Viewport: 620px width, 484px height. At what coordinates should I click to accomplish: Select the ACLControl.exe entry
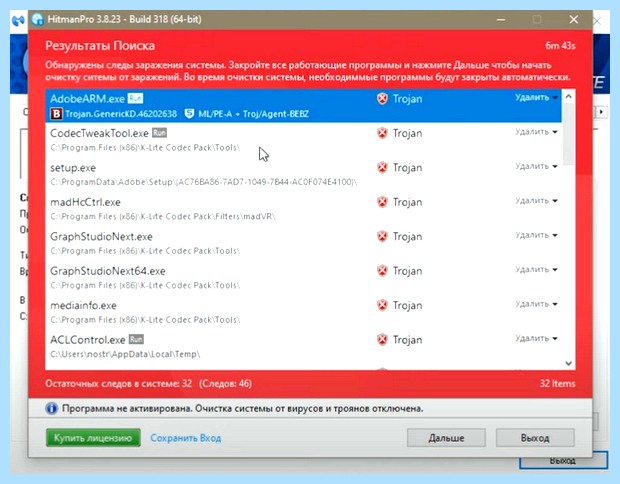click(303, 346)
